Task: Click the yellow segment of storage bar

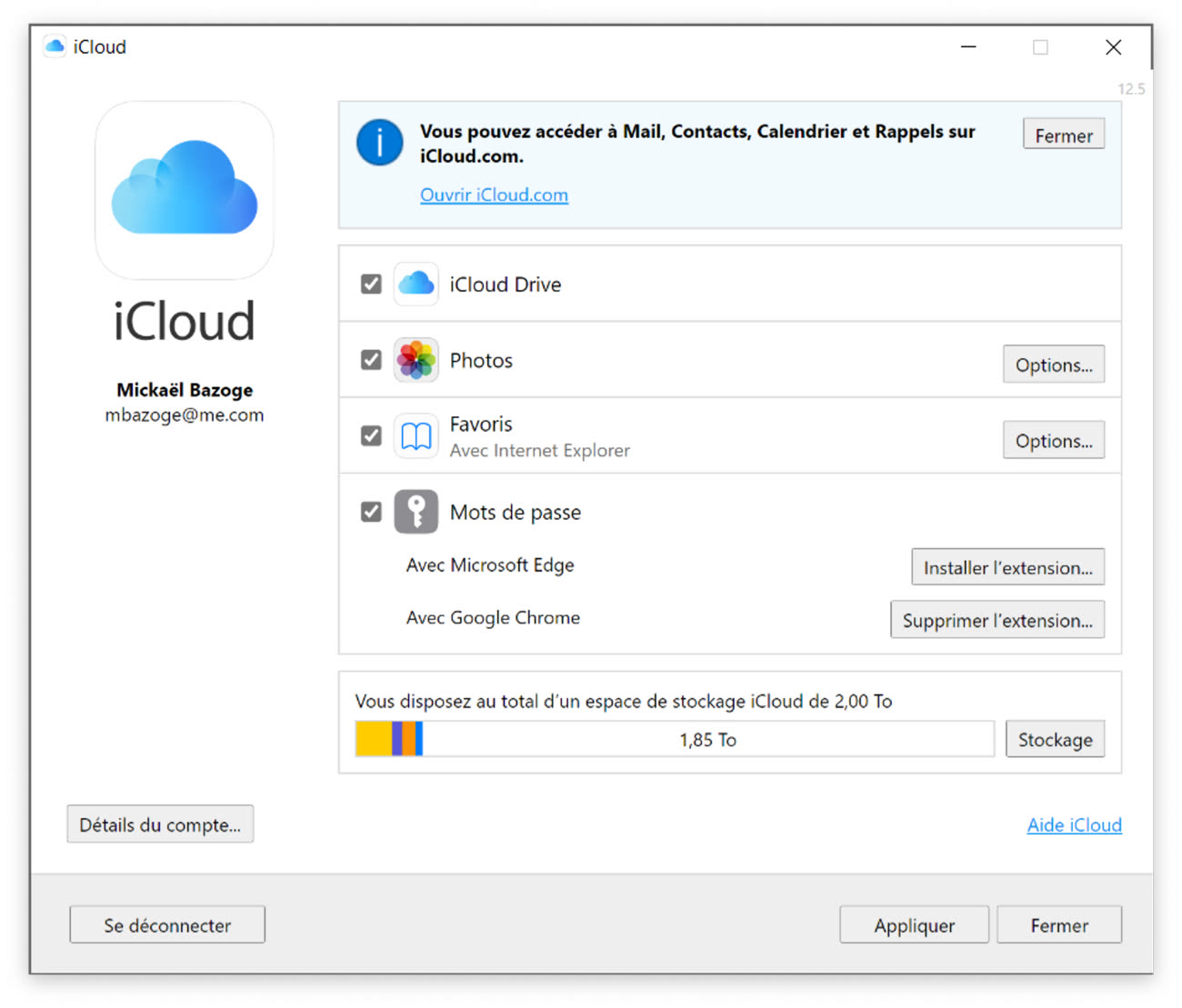Action: pos(374,739)
